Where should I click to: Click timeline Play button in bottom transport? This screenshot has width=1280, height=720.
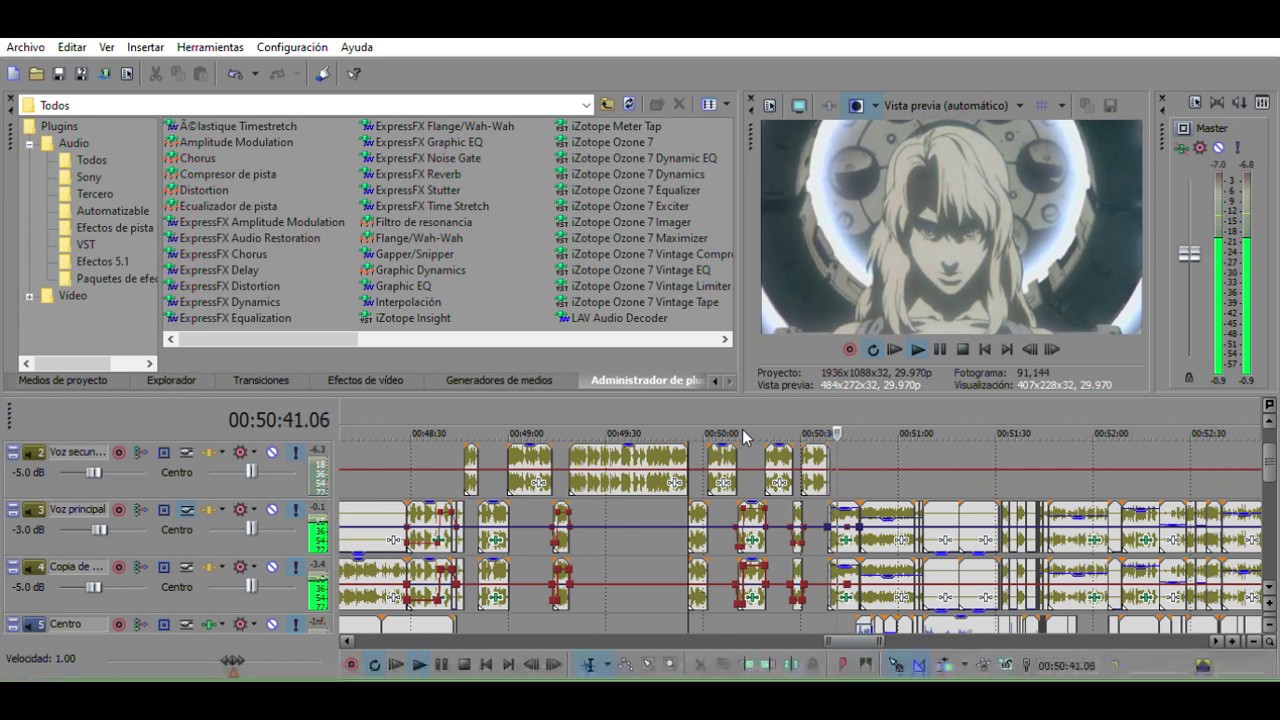point(419,664)
